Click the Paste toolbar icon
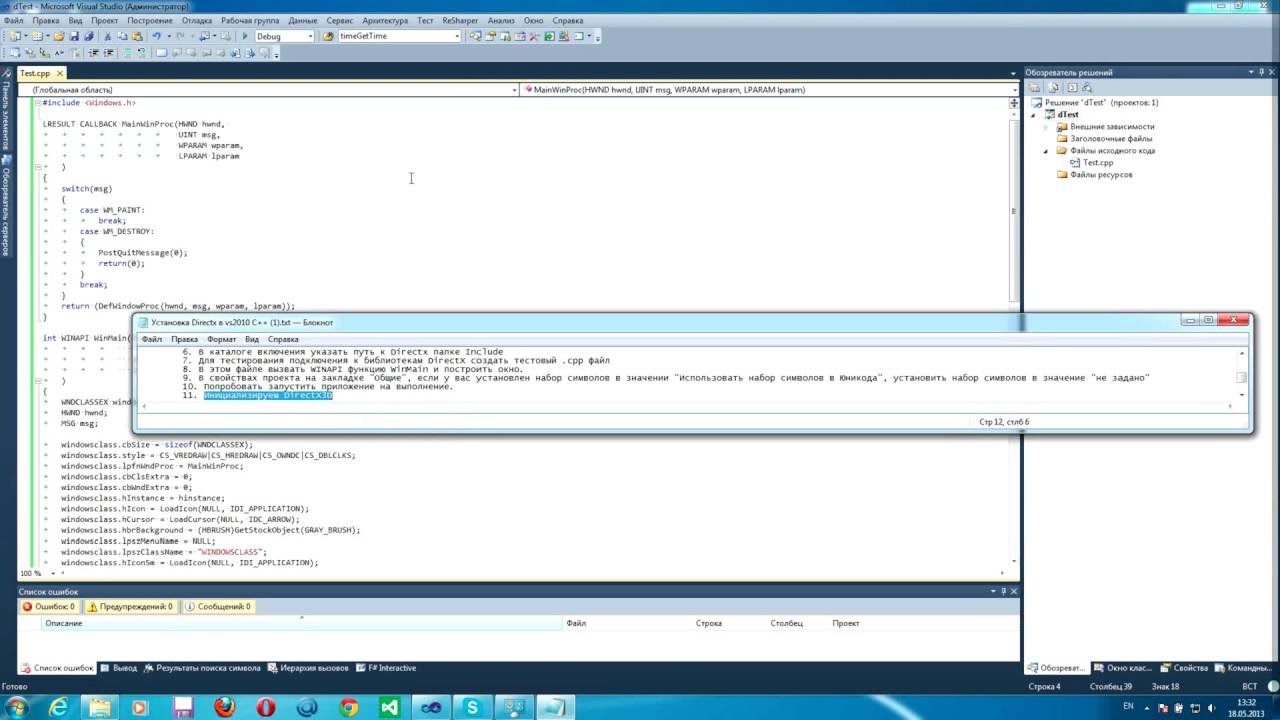 [x=137, y=36]
